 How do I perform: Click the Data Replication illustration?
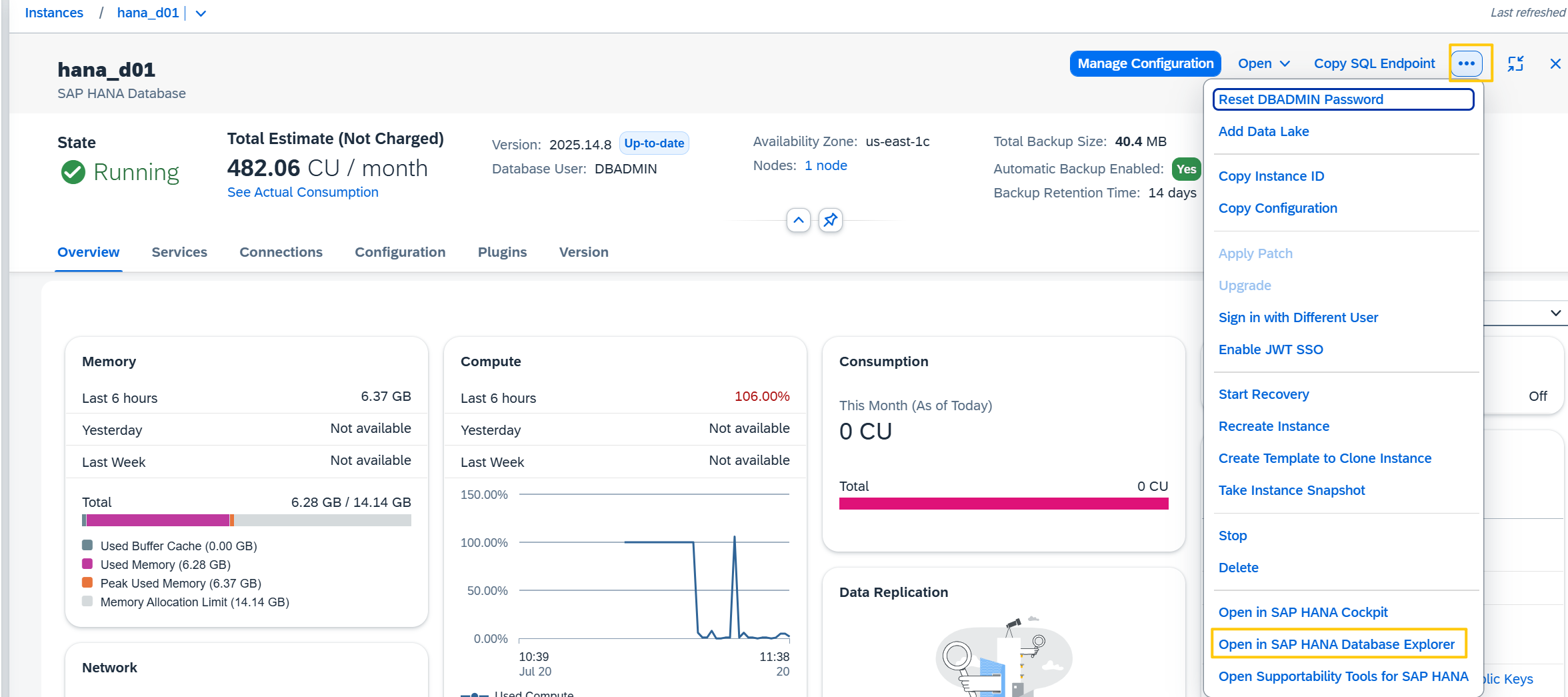click(1003, 656)
